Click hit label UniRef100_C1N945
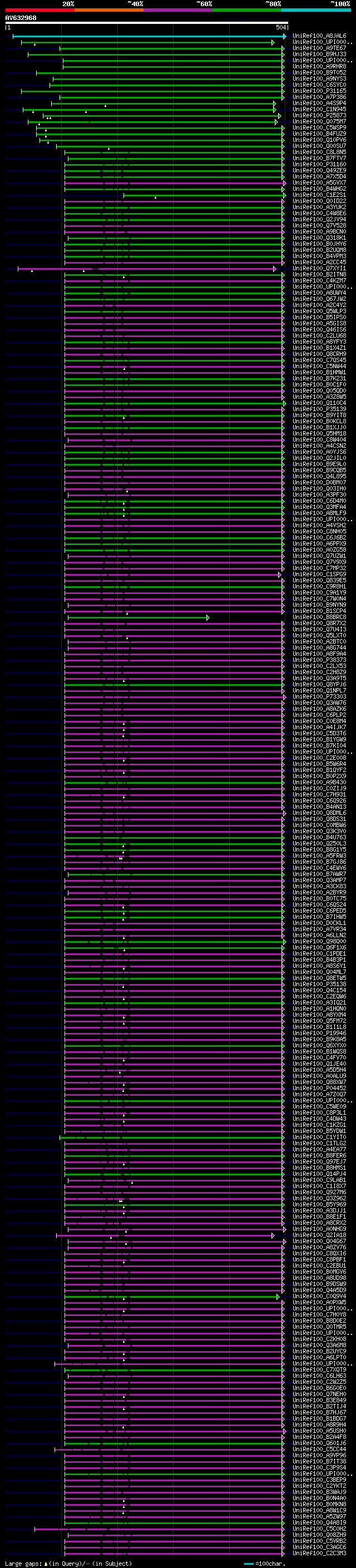This screenshot has width=356, height=1568. point(319,109)
